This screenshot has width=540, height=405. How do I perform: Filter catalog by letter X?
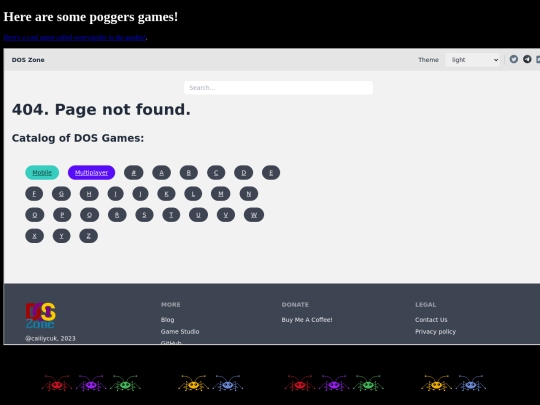[x=34, y=236]
